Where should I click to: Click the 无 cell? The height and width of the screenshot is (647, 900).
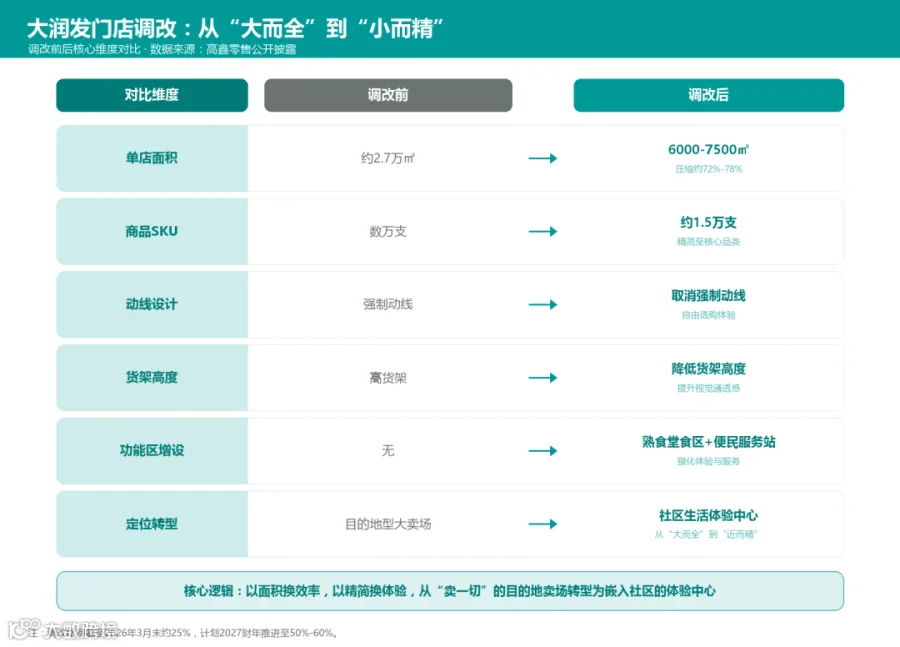coord(388,451)
